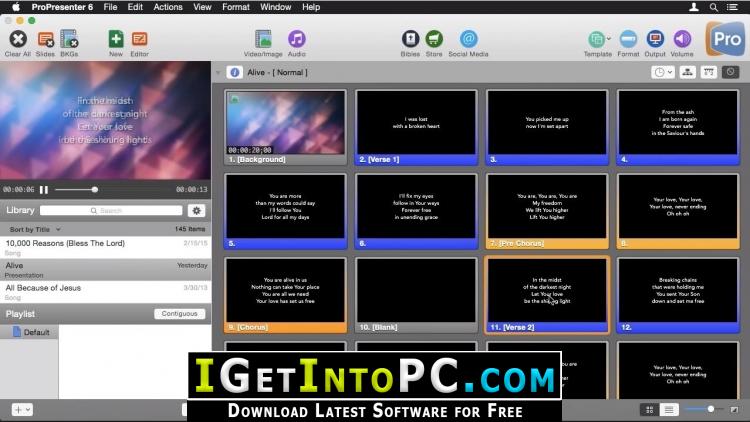This screenshot has height=422, width=750.
Task: Select slide 4 From the ash
Action: pyautogui.click(x=678, y=127)
